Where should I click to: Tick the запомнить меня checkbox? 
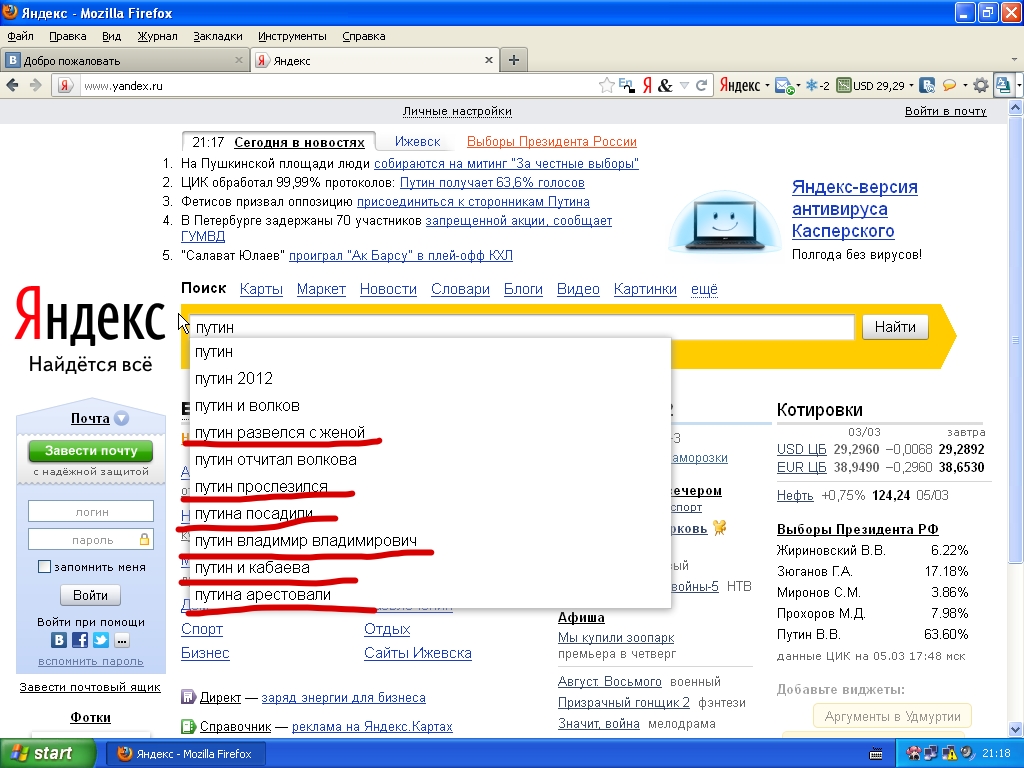pos(44,567)
